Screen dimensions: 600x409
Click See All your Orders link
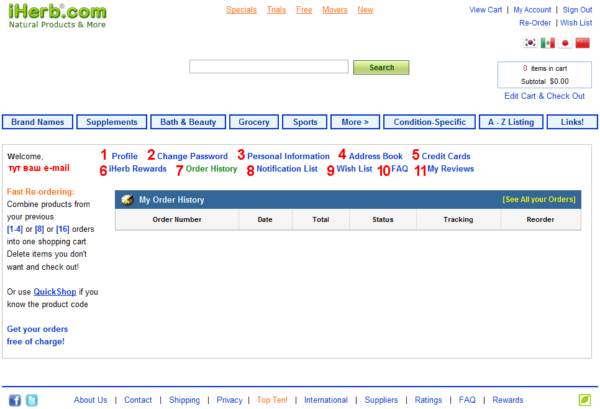[x=539, y=199]
